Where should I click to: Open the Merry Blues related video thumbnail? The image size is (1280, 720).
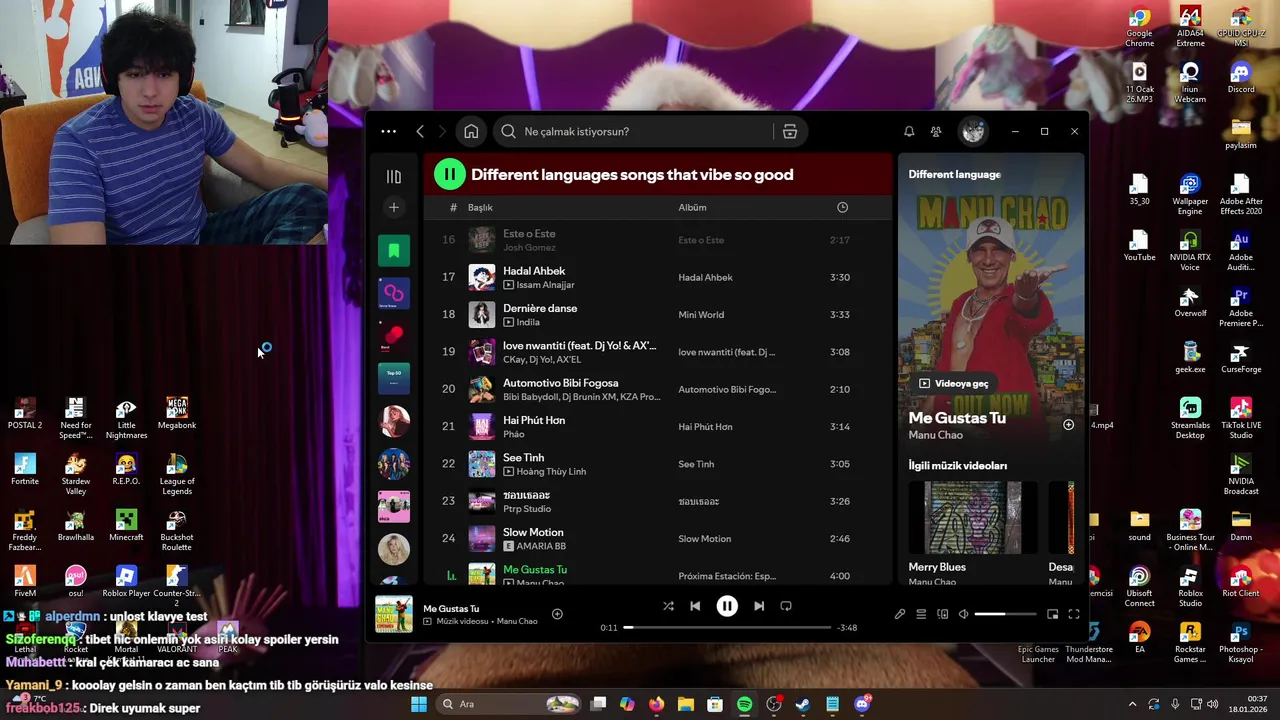[x=972, y=518]
